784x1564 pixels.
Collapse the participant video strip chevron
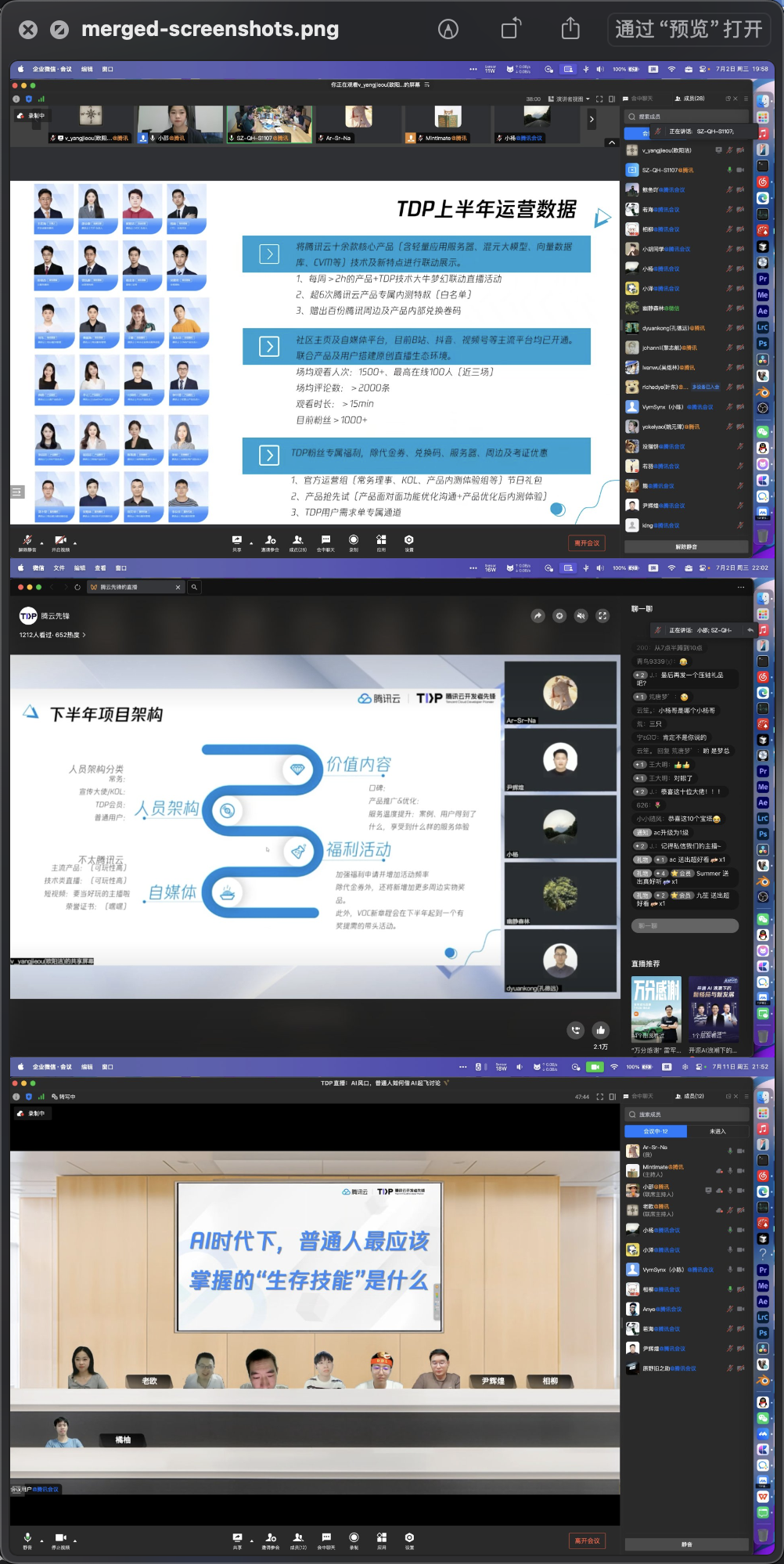tap(611, 142)
